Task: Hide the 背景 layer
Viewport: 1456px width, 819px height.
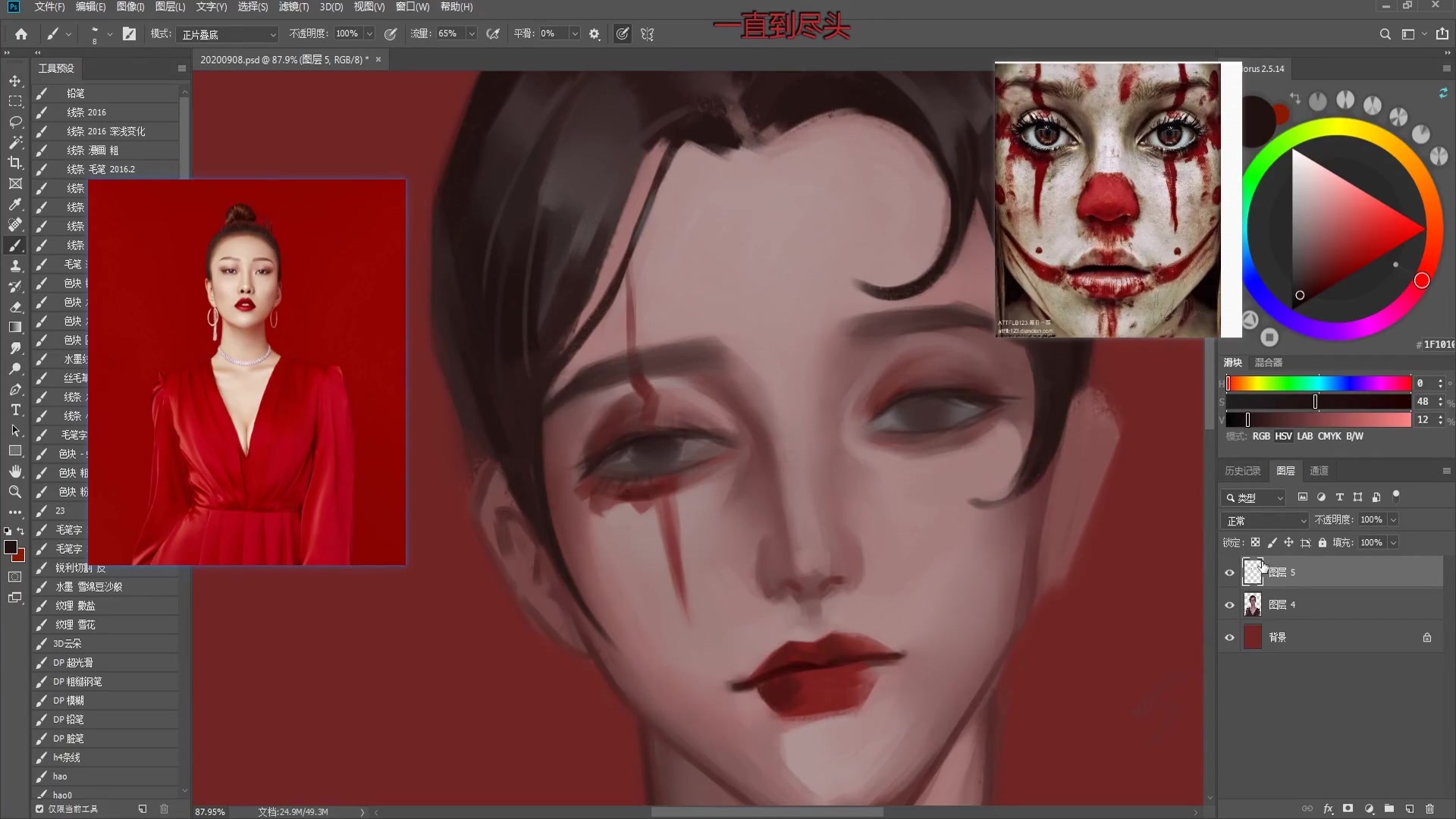Action: coord(1229,638)
